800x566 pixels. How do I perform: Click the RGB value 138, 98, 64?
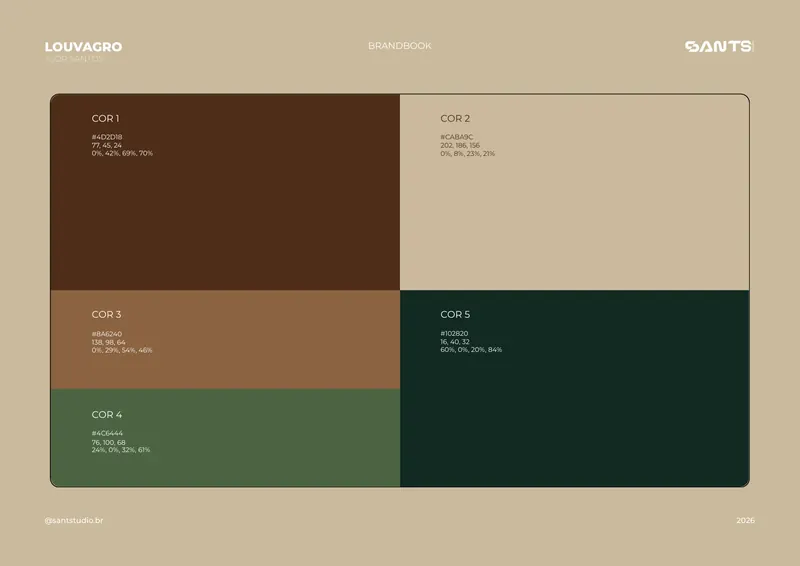click(109, 342)
